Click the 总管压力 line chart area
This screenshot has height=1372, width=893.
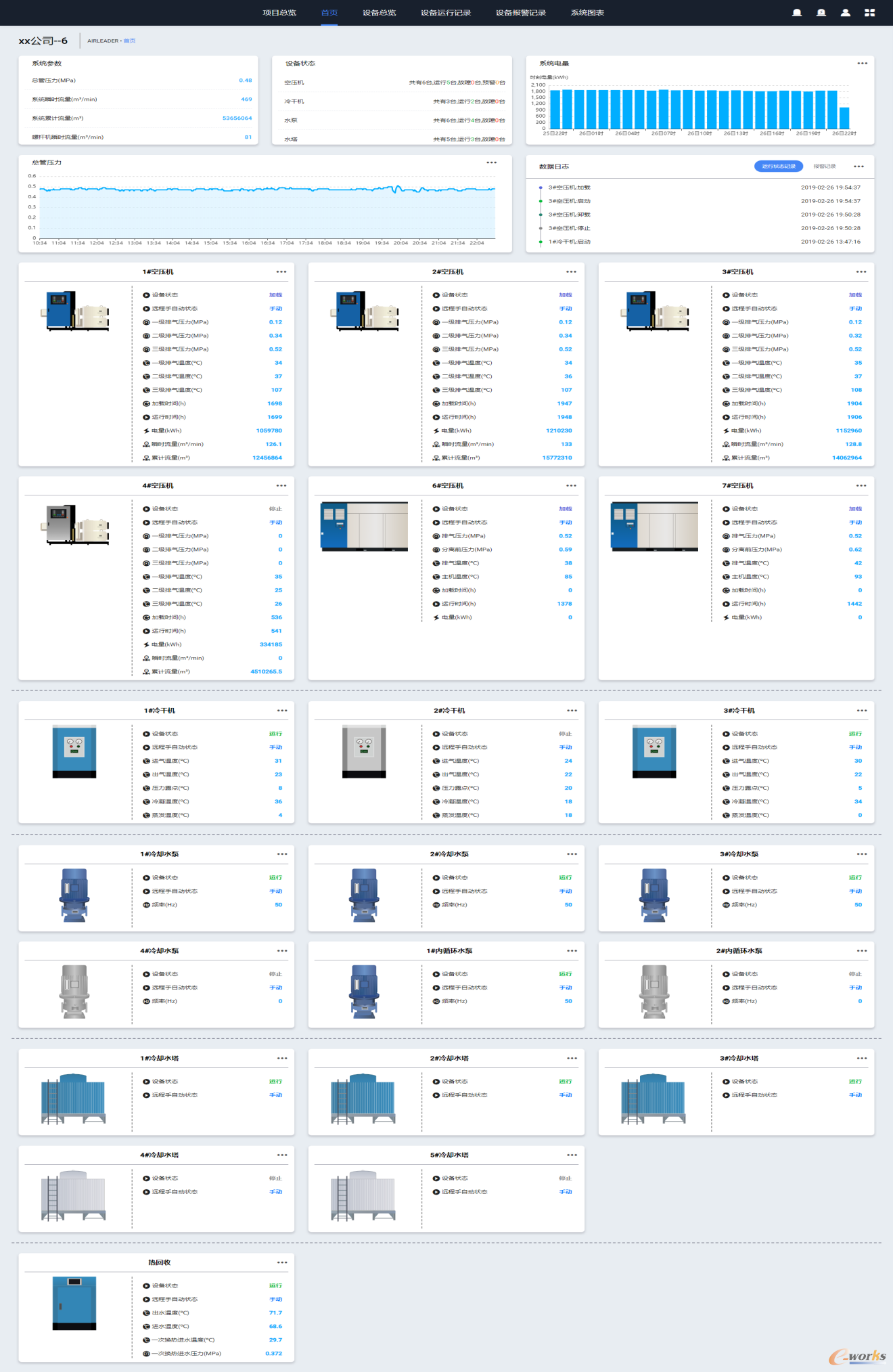(x=267, y=207)
